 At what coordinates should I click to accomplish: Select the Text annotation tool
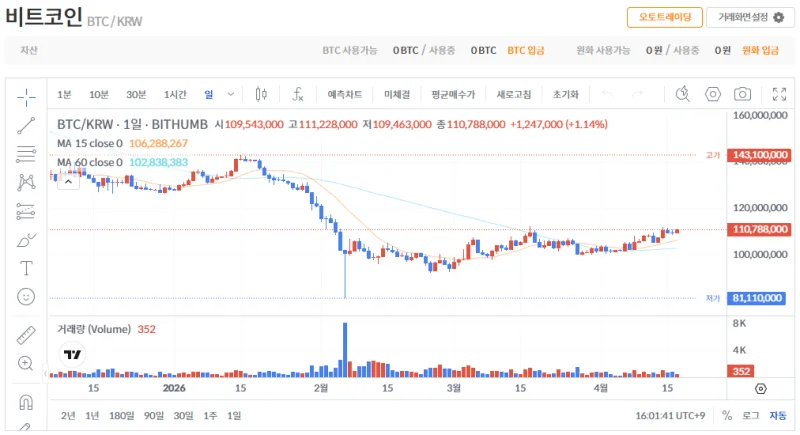26,268
